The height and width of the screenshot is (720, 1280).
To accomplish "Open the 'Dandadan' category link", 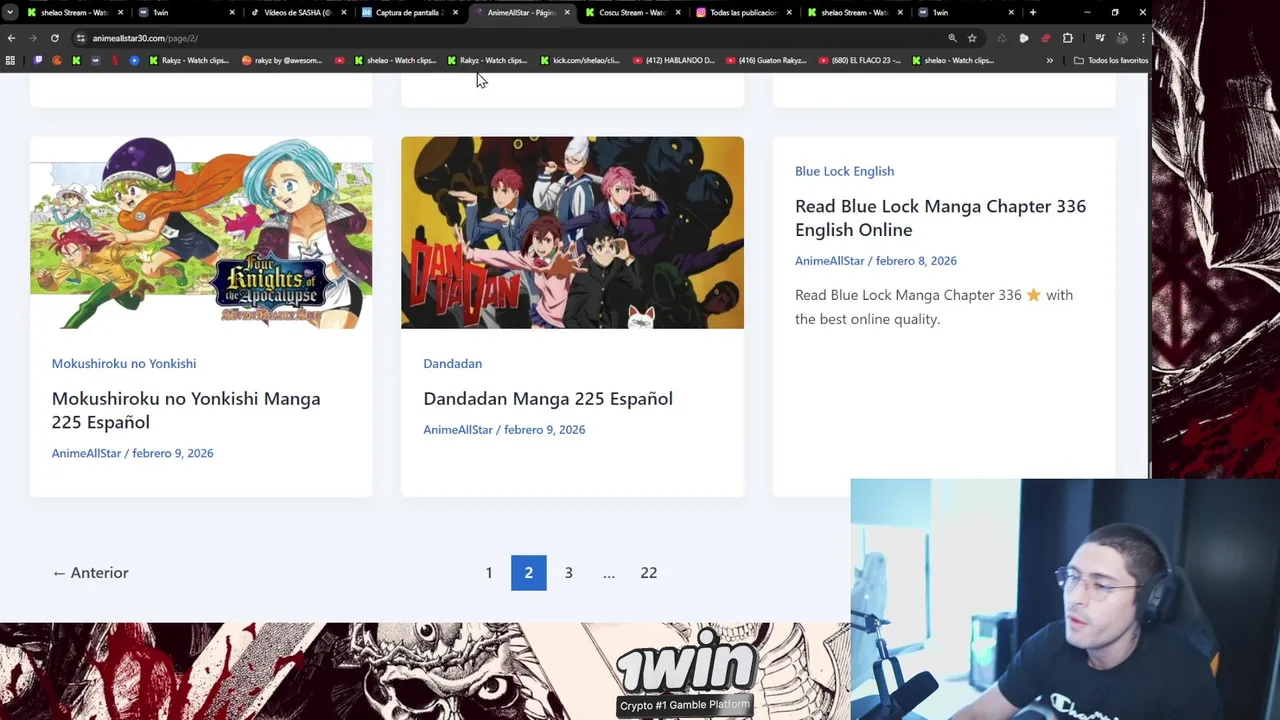I will pyautogui.click(x=452, y=363).
